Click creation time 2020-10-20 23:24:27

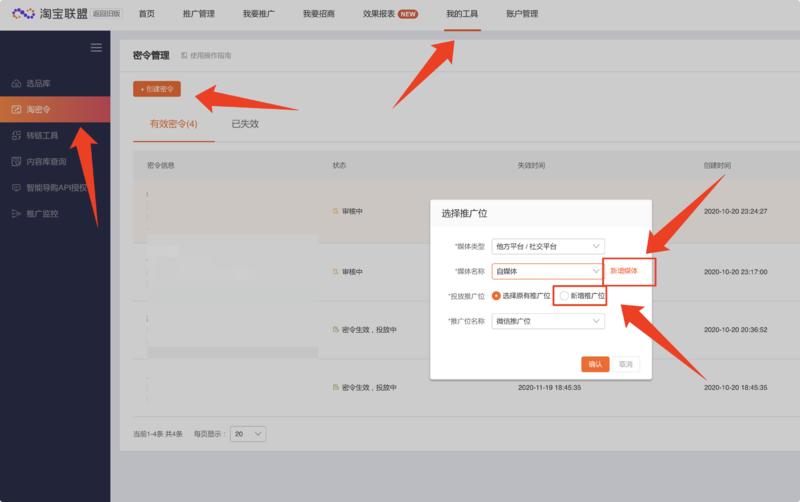coord(736,211)
